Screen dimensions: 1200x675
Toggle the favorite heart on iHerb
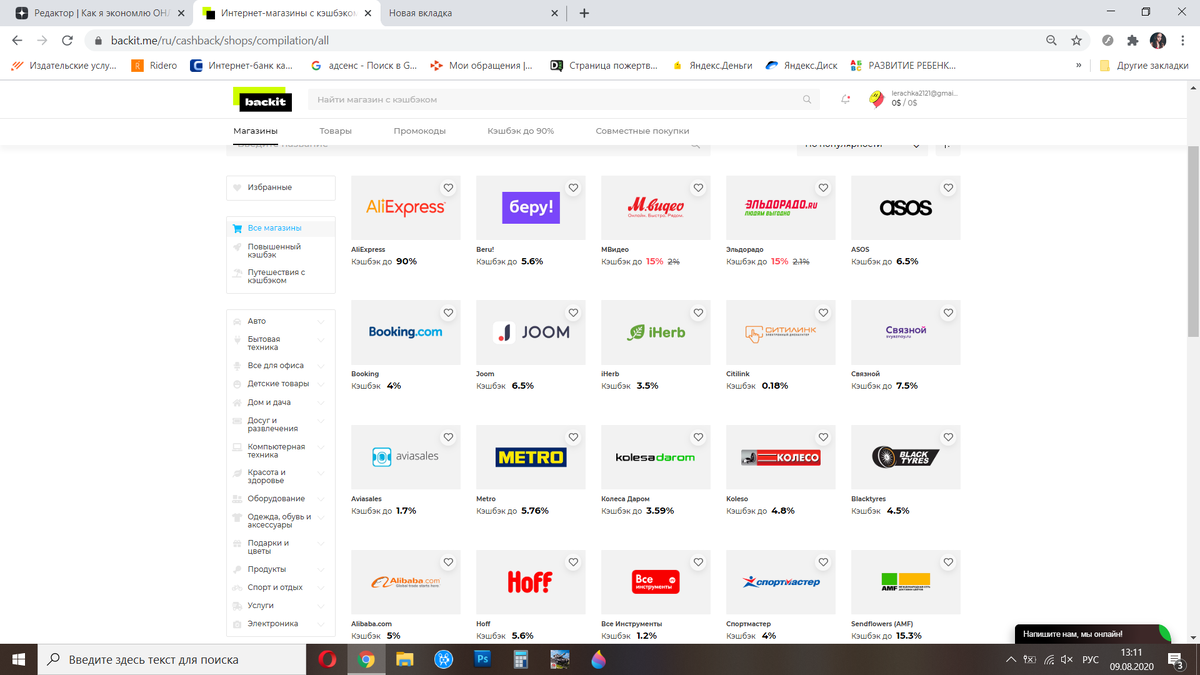[x=699, y=313]
